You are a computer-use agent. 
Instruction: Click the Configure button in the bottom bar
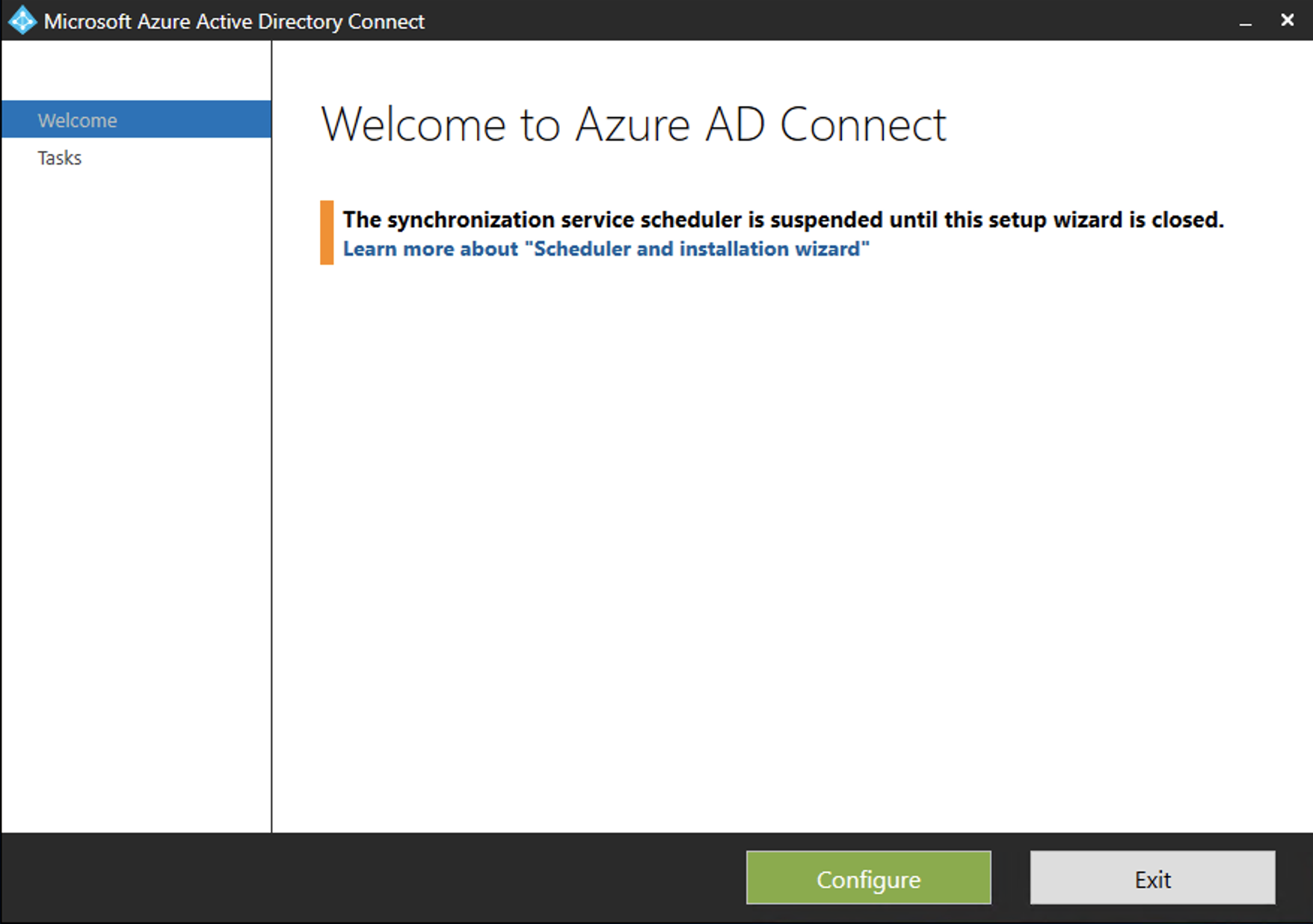pyautogui.click(x=867, y=879)
